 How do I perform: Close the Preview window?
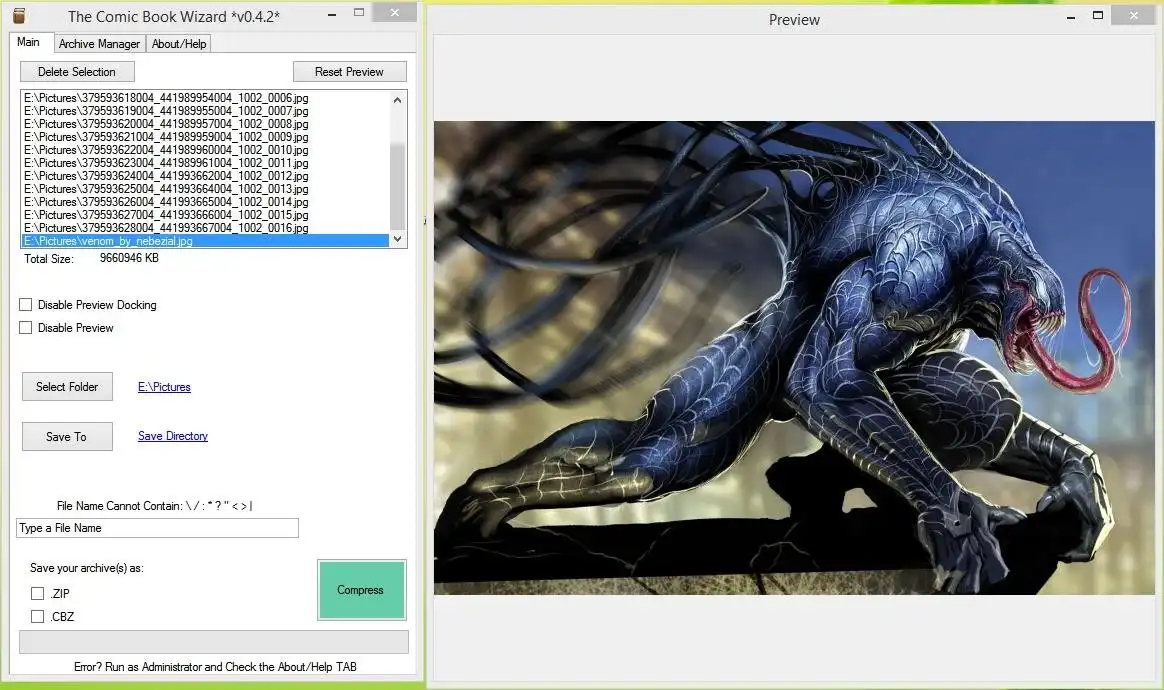coord(1134,16)
